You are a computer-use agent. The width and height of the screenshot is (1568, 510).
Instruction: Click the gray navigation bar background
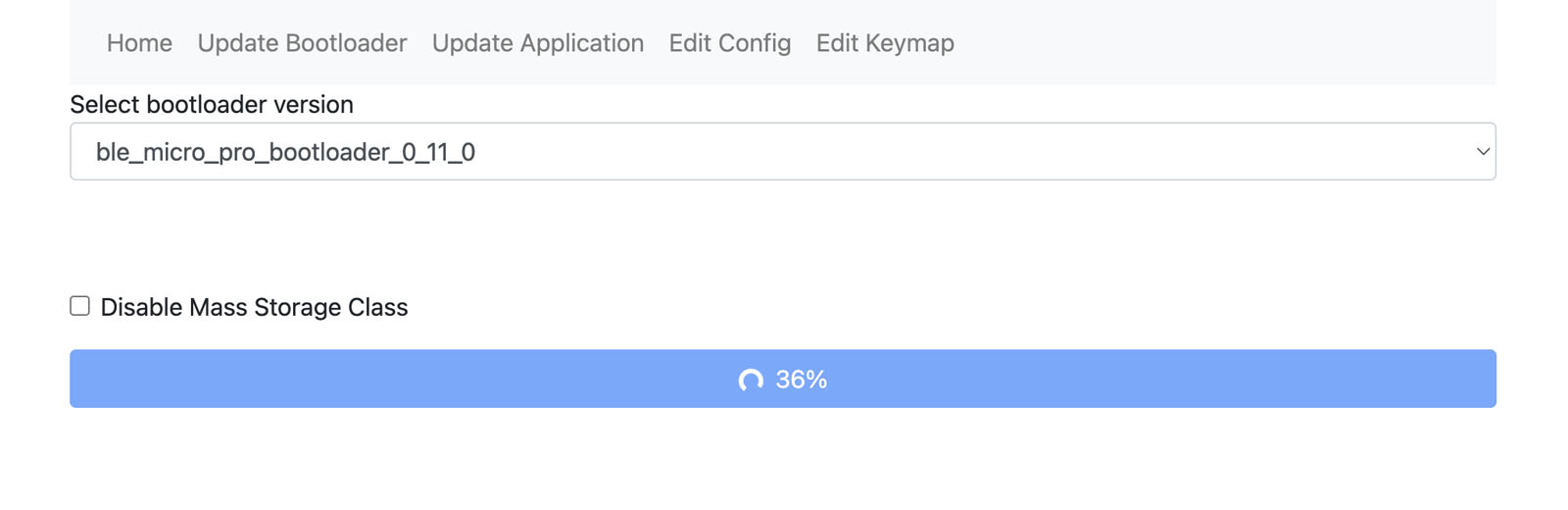click(x=1225, y=43)
